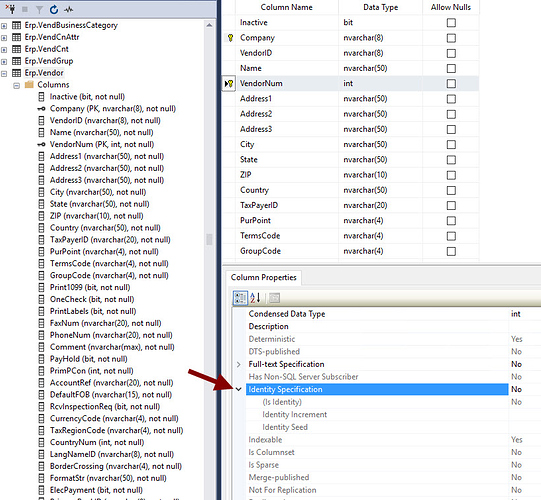Click the Object Explorer vertical scrollbar thumb
Image resolution: width=541 pixels, height=500 pixels.
(x=209, y=239)
